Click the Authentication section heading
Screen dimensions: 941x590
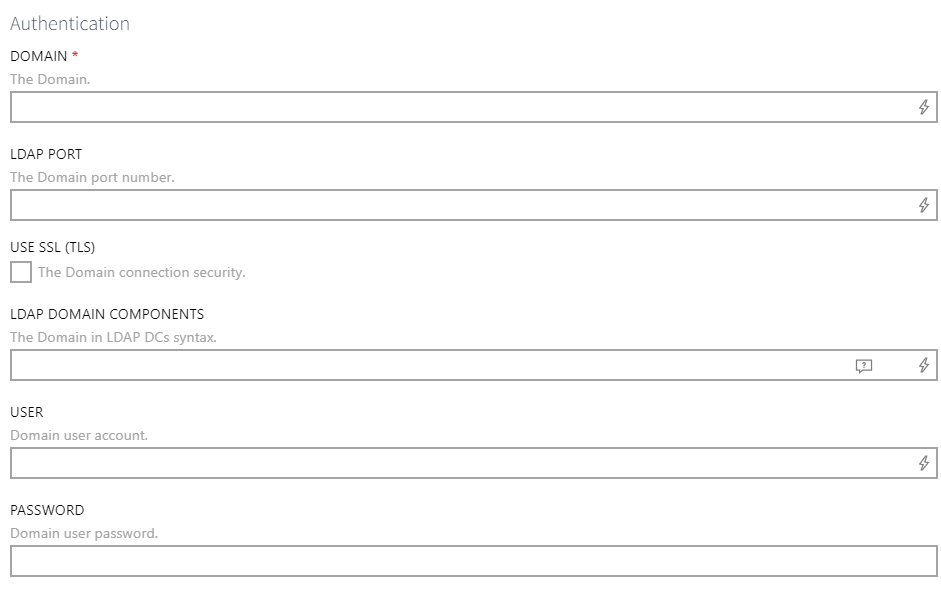point(69,24)
